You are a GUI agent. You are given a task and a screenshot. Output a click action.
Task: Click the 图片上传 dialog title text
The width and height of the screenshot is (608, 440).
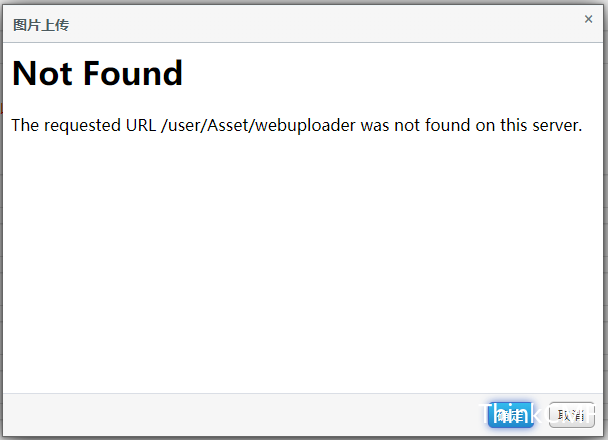(x=41, y=25)
